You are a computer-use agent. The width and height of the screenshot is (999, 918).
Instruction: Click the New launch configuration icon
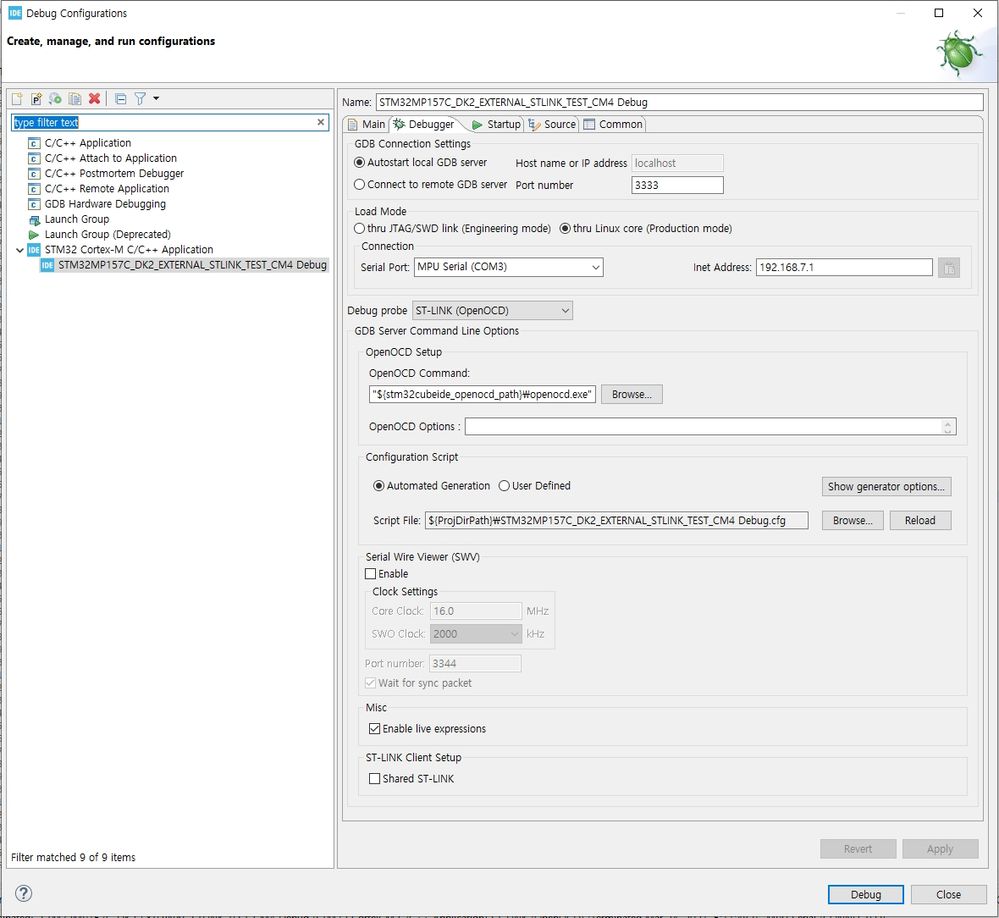pyautogui.click(x=17, y=98)
